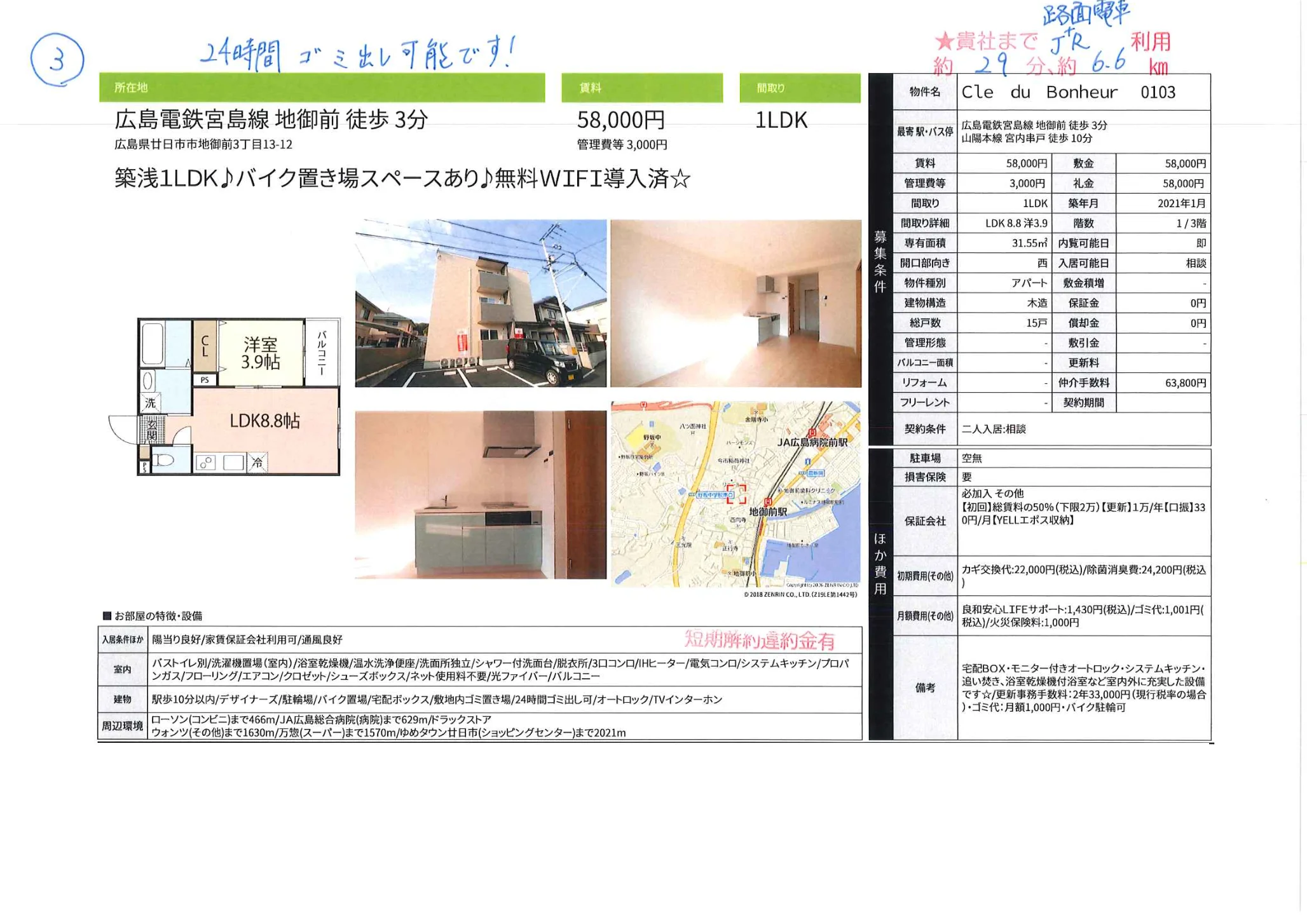Click the 仲介手数料 63,800円 cell
This screenshot has width=1307, height=924.
(1163, 383)
